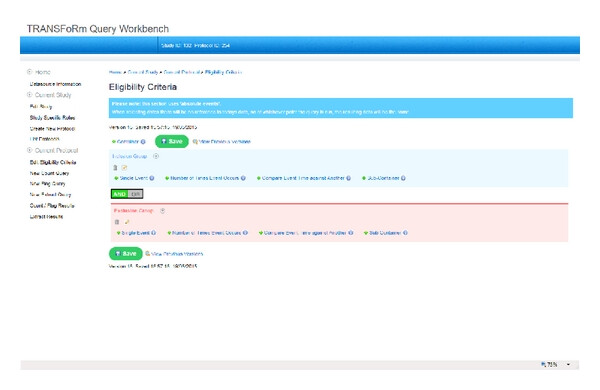
Task: Open info icon beside Exclusion Number of Times Event Occurs
Action: coord(245,233)
